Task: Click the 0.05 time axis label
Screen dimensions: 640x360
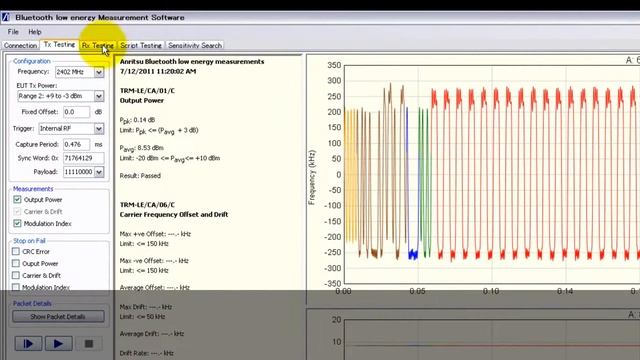Action: tap(417, 291)
